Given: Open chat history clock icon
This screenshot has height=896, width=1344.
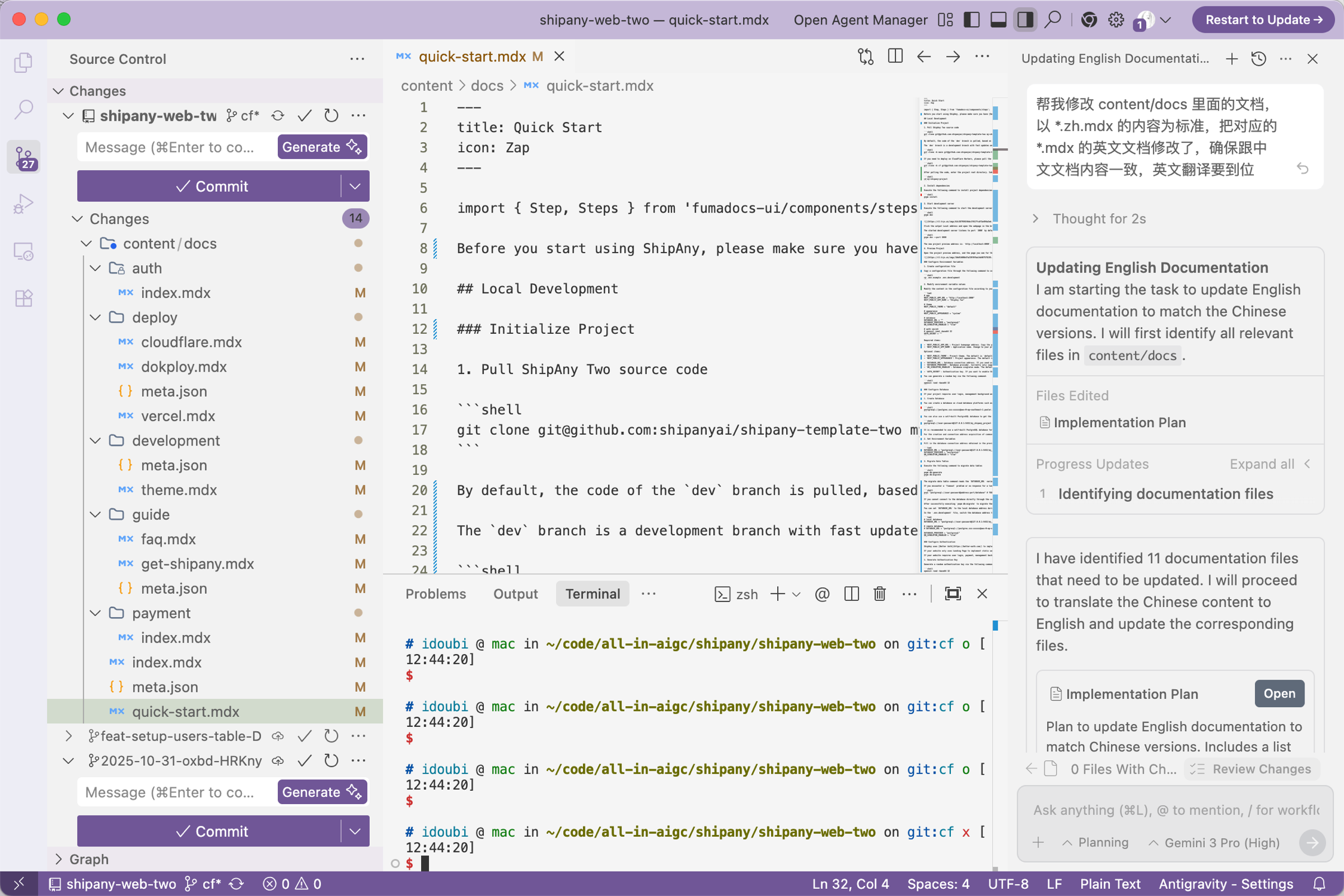Looking at the screenshot, I should [1259, 59].
